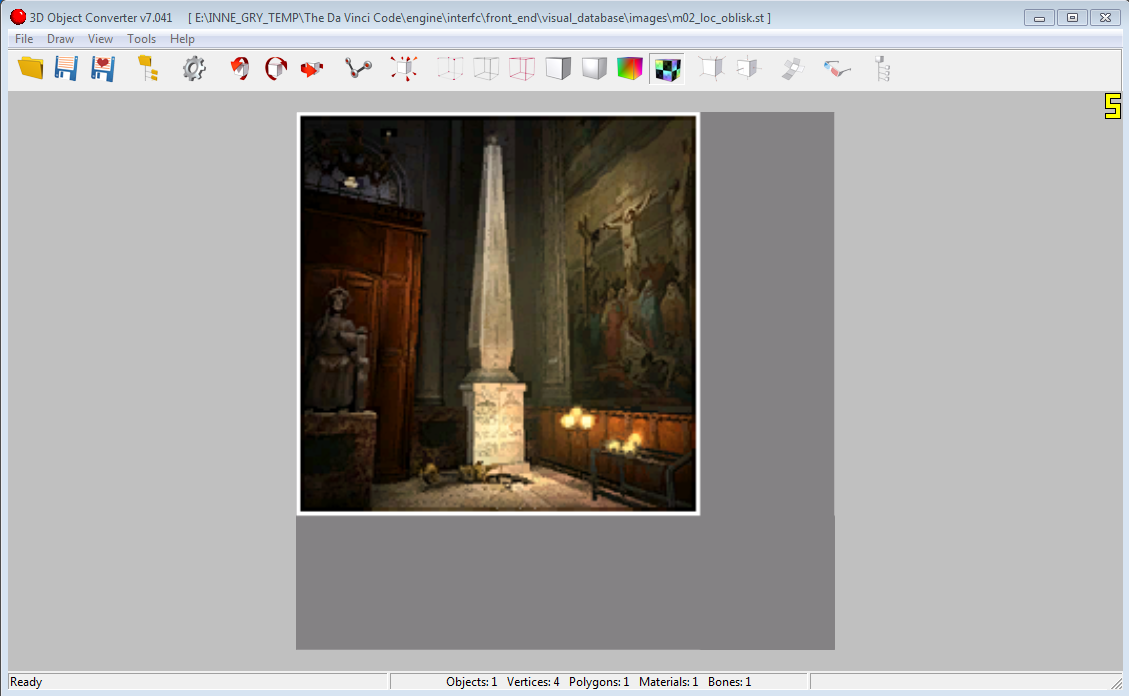Toggle the red wireframe cube mode
This screenshot has height=696, width=1129.
522,68
